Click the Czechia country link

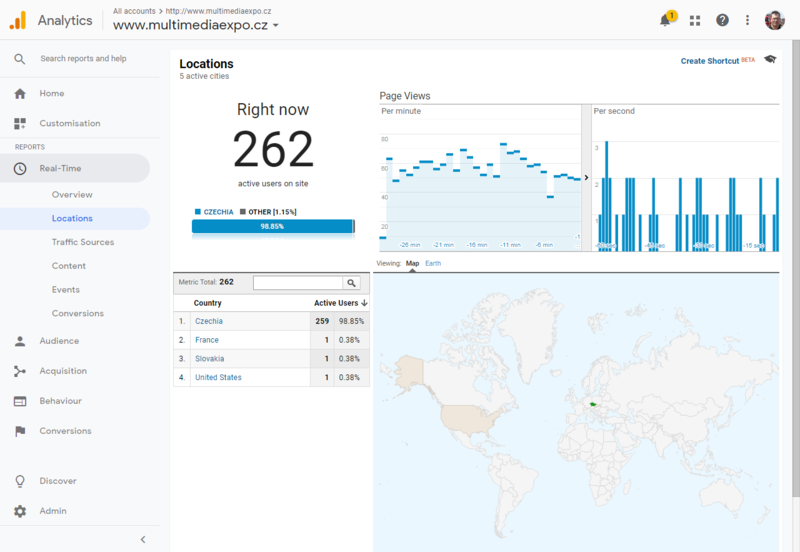(x=209, y=321)
